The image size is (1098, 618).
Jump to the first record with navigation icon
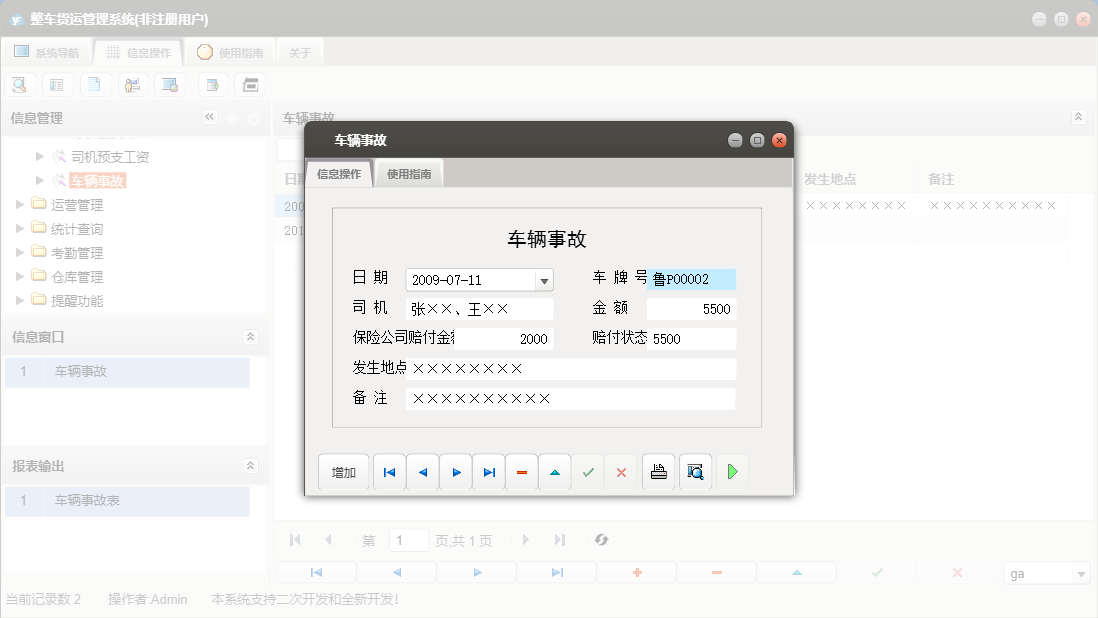[x=388, y=471]
